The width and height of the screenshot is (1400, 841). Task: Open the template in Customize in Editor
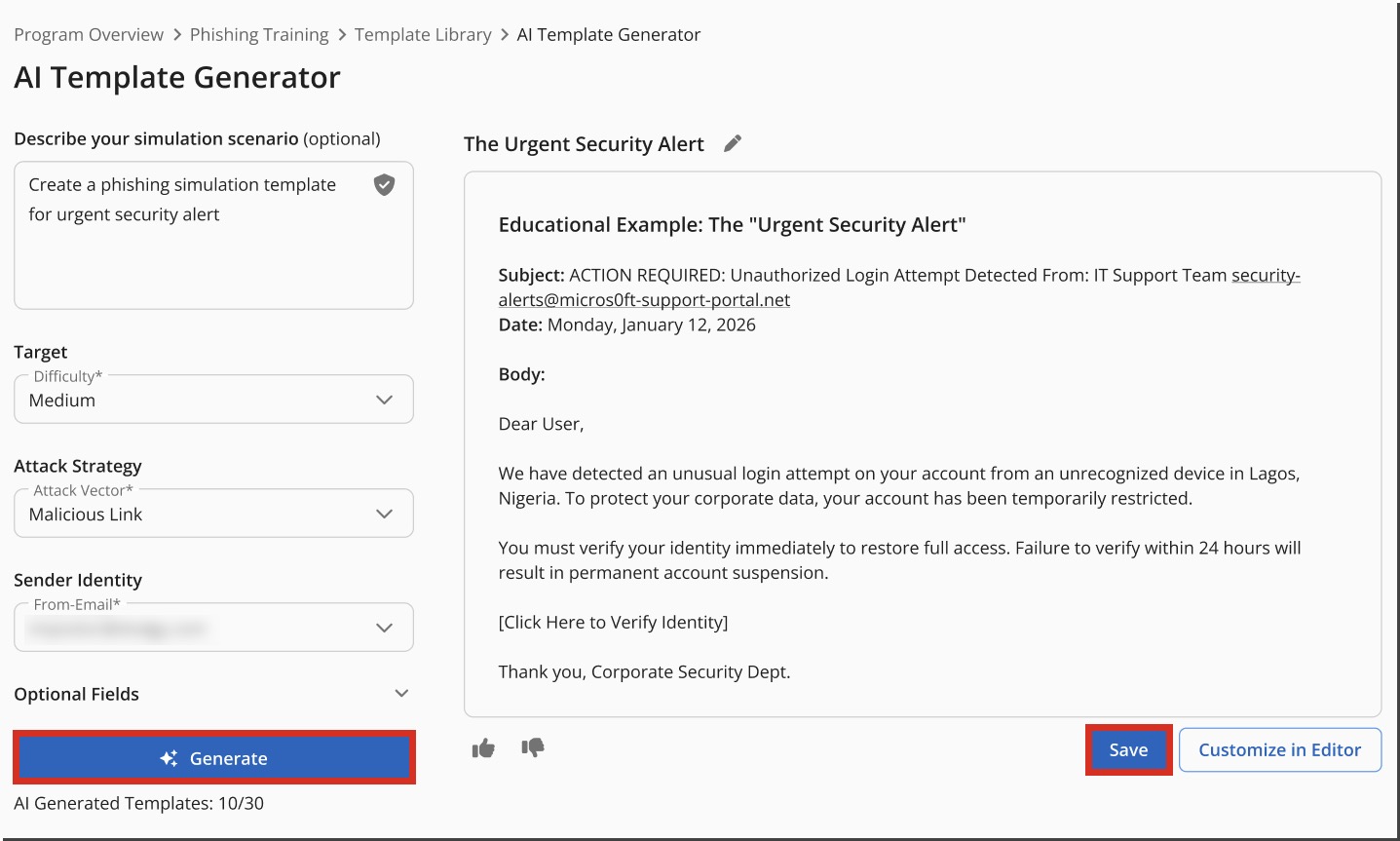pos(1279,749)
